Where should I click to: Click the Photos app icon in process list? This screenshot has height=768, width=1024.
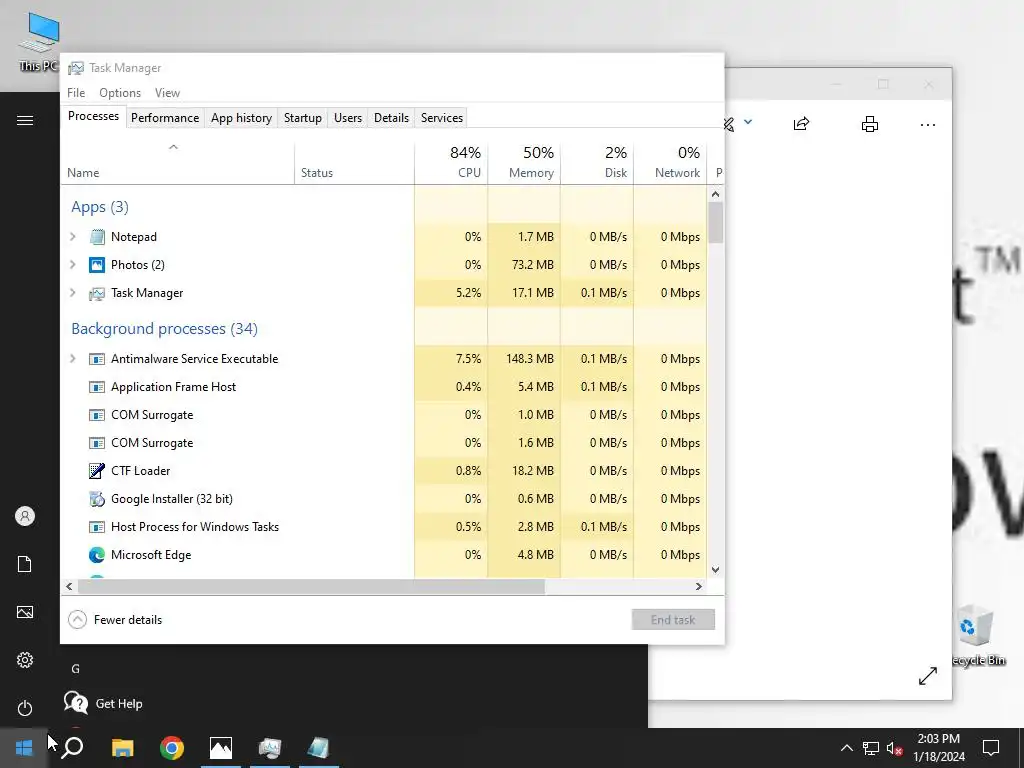pyautogui.click(x=97, y=265)
